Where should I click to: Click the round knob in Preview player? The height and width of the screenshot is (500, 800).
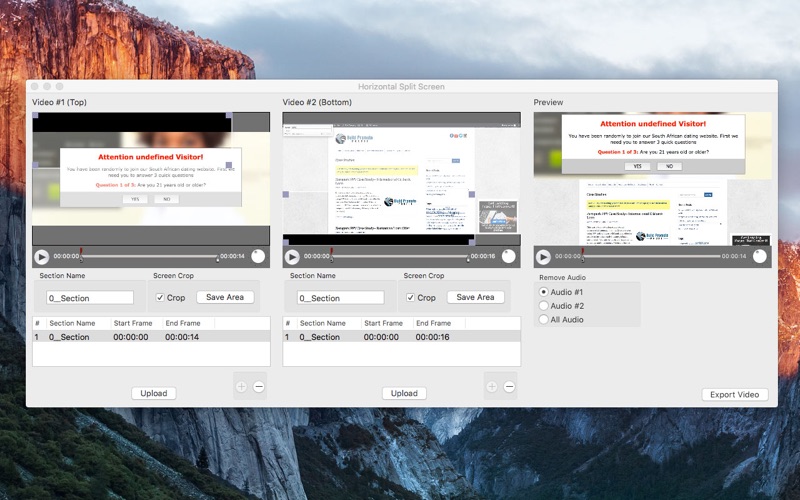pyautogui.click(x=760, y=256)
